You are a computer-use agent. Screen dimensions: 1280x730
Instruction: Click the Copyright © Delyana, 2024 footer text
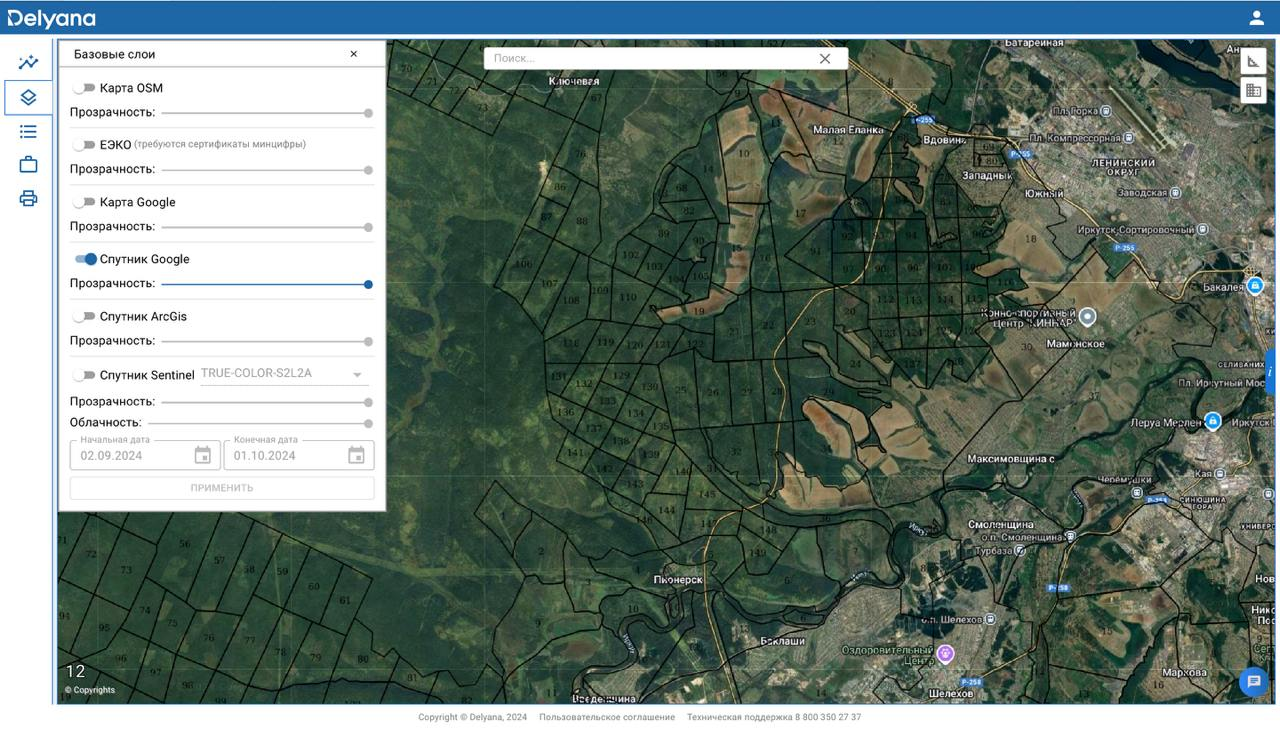(x=473, y=717)
